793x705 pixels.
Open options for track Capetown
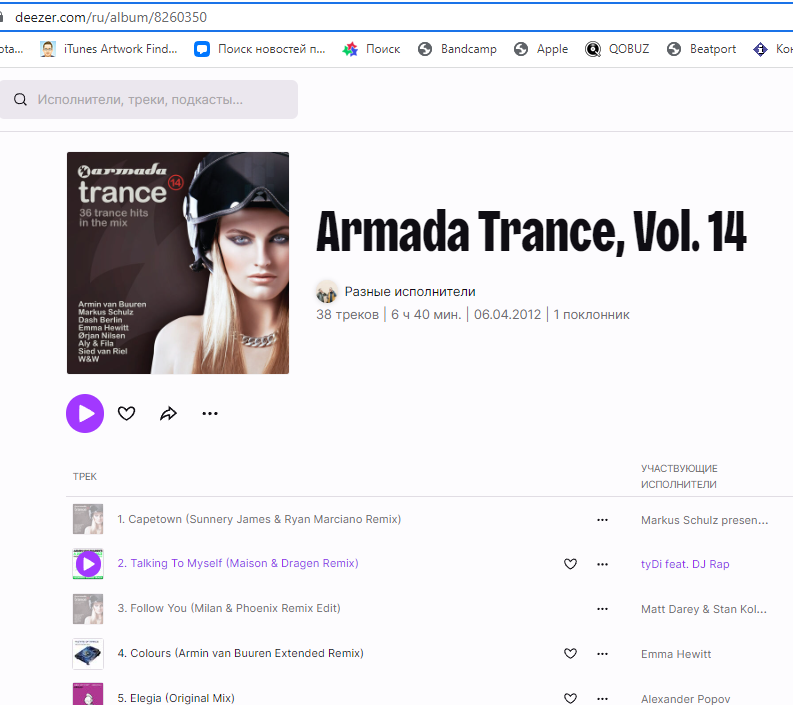point(602,520)
